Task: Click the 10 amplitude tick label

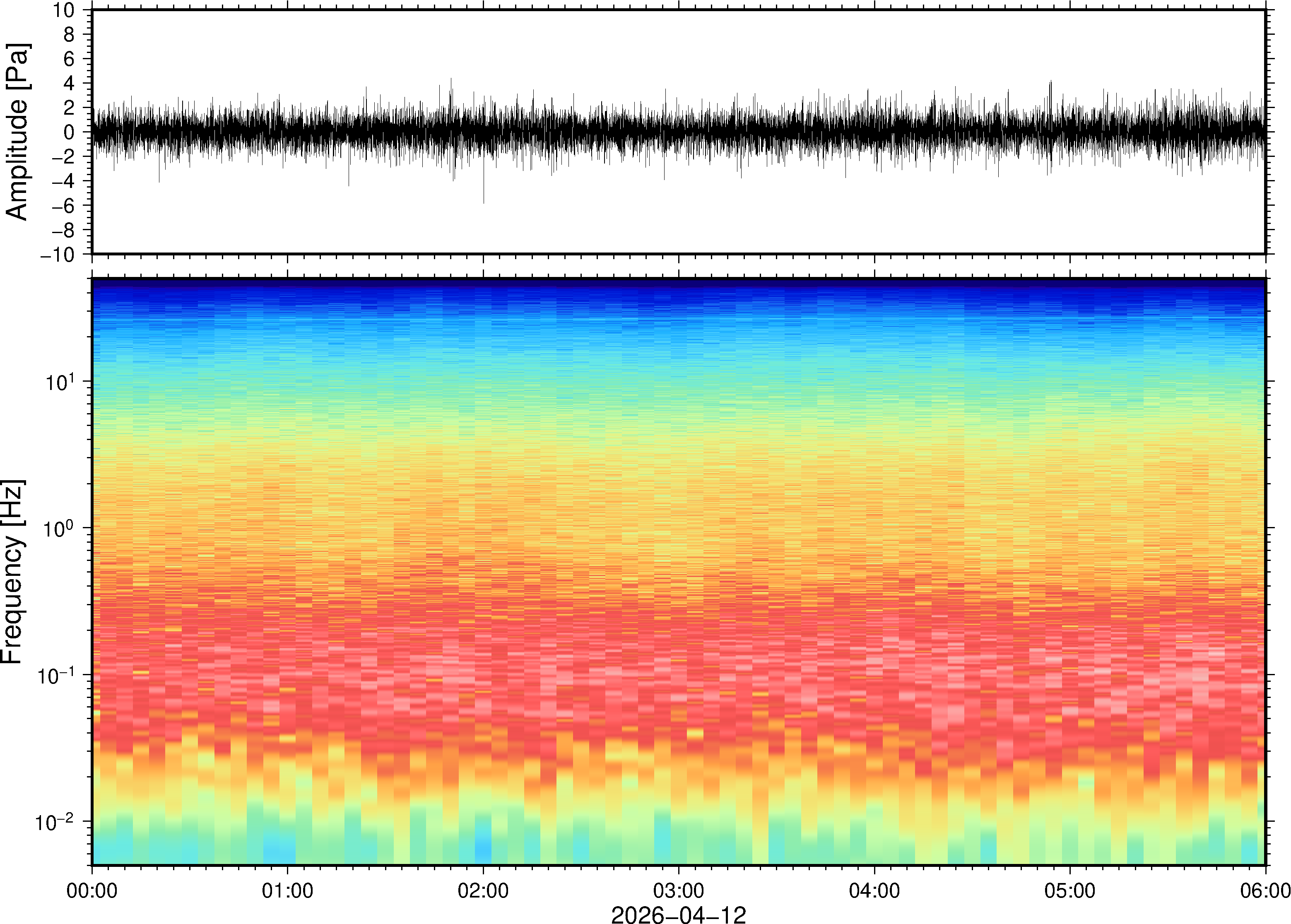Action: tap(63, 10)
